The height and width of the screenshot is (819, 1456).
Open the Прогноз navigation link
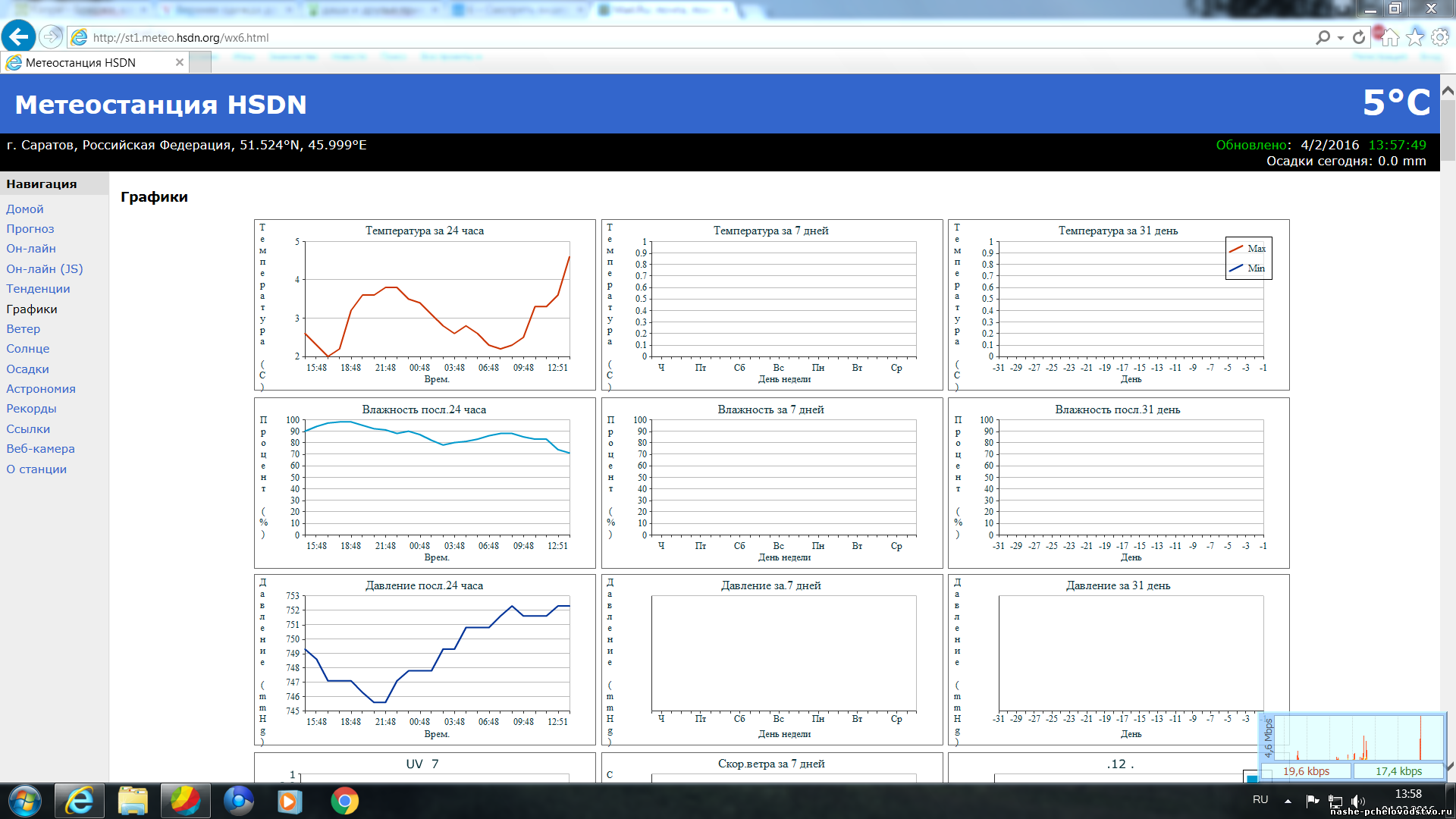pyautogui.click(x=30, y=228)
